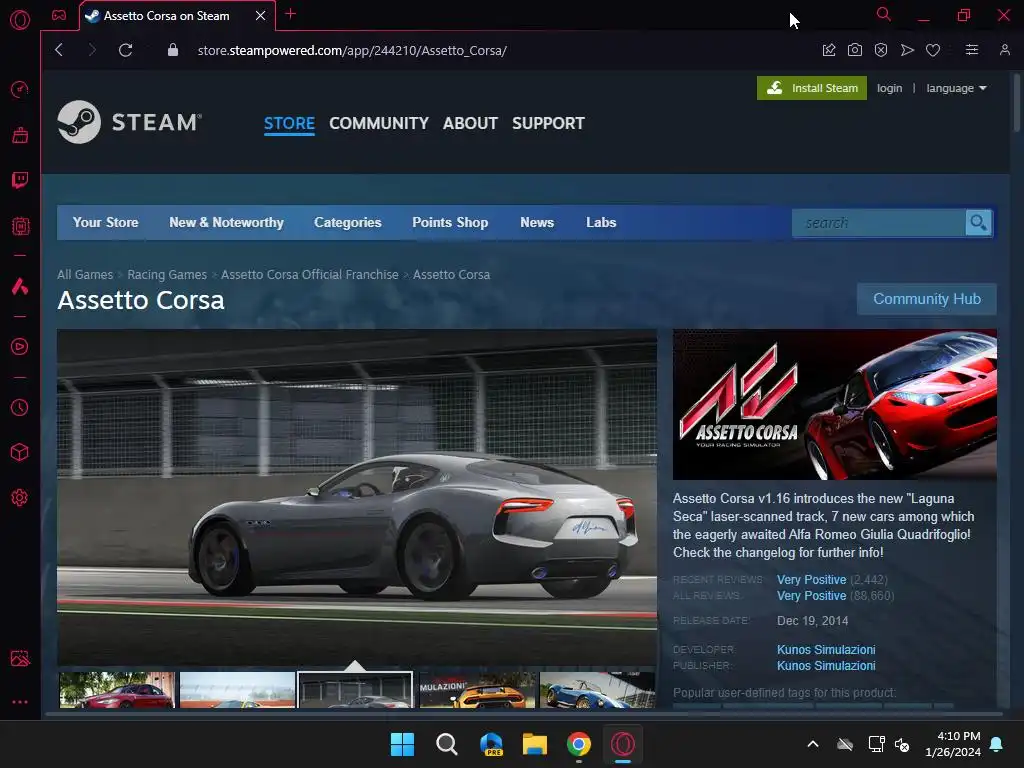Open Labs section

click(x=601, y=222)
